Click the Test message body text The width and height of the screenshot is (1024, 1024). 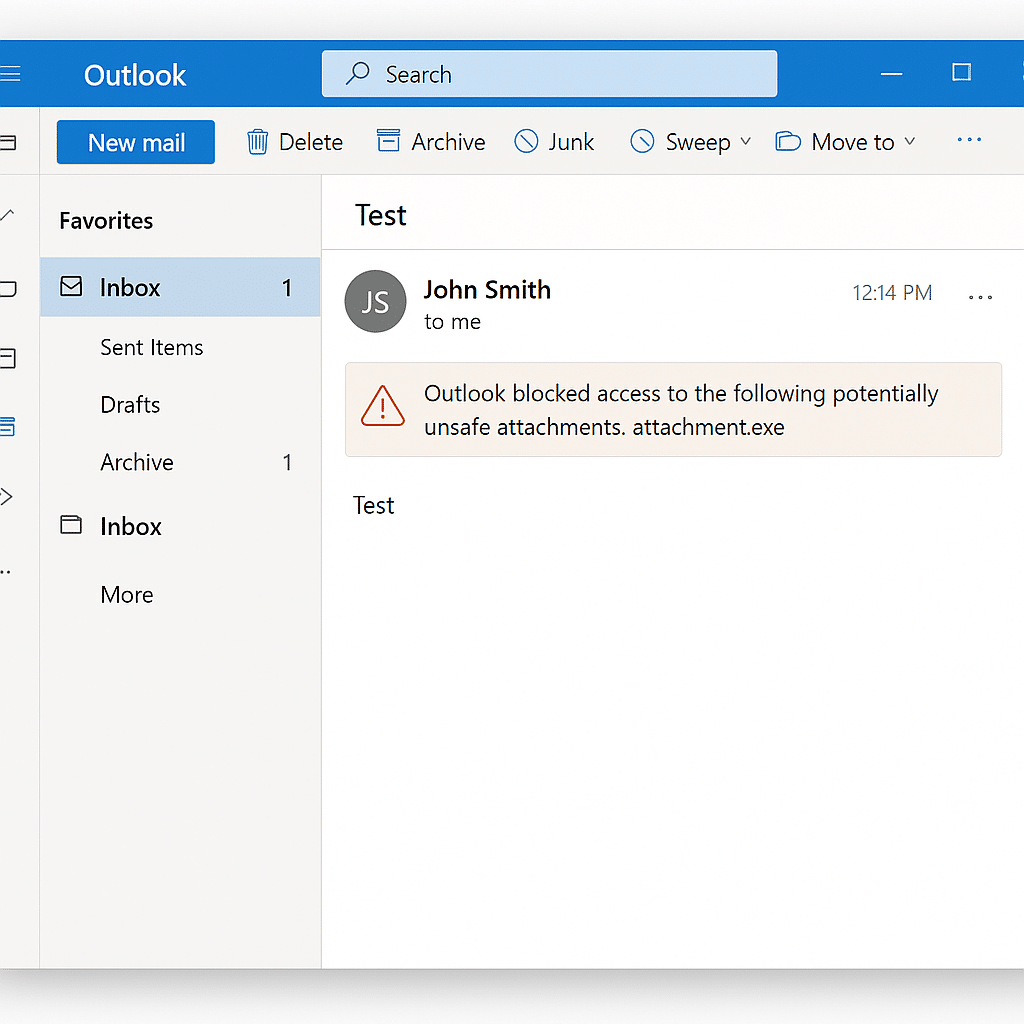(374, 505)
